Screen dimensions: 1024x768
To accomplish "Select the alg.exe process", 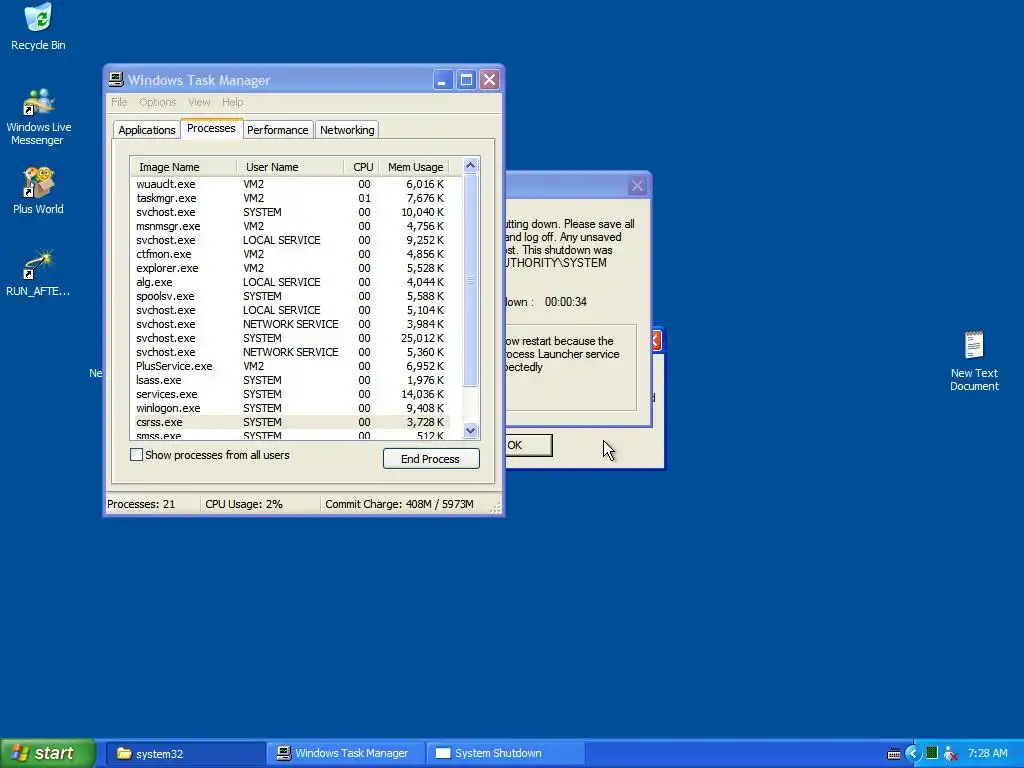I will pos(292,282).
